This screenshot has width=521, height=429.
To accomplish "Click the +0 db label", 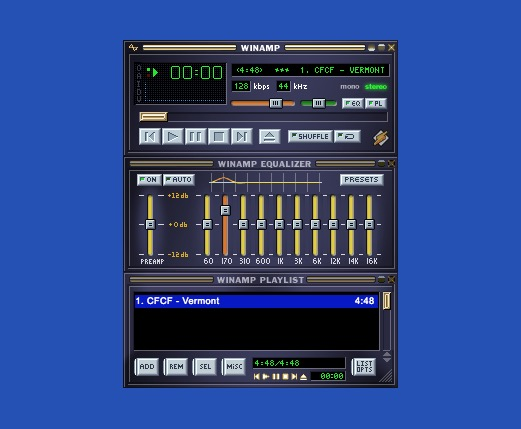I will click(178, 225).
